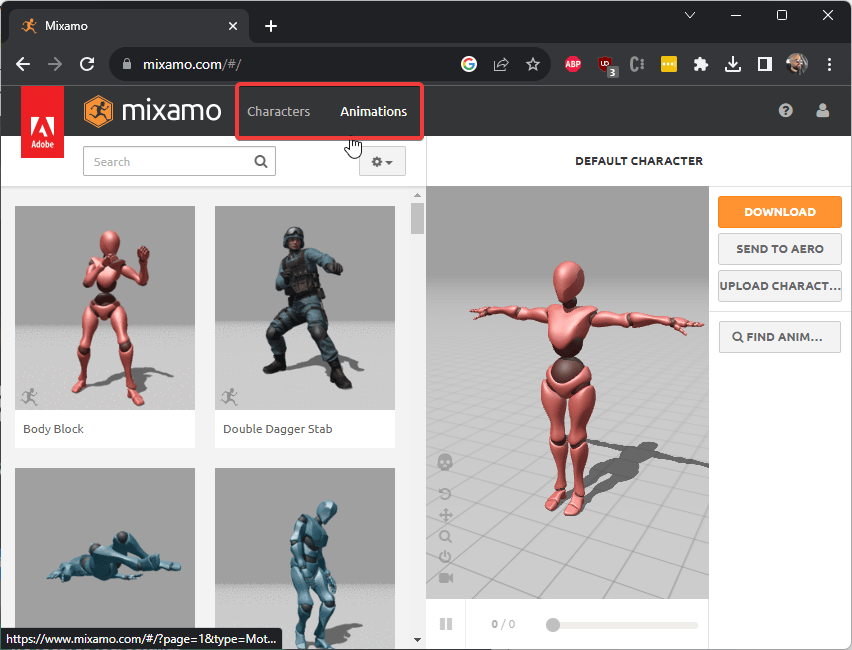Select the Double Dagger Stab thumbnail
The height and width of the screenshot is (650, 852).
305,308
